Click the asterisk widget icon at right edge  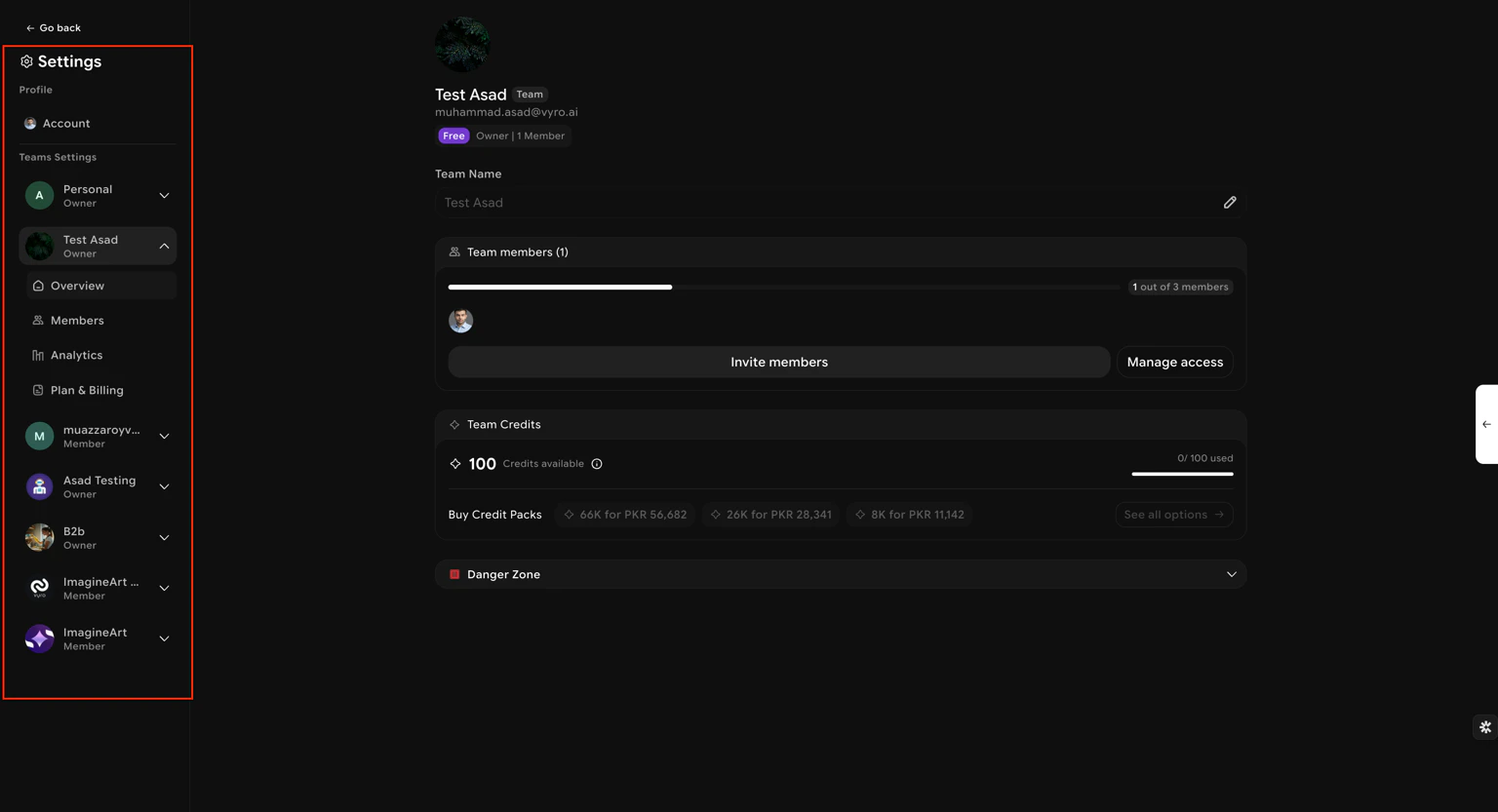point(1485,727)
